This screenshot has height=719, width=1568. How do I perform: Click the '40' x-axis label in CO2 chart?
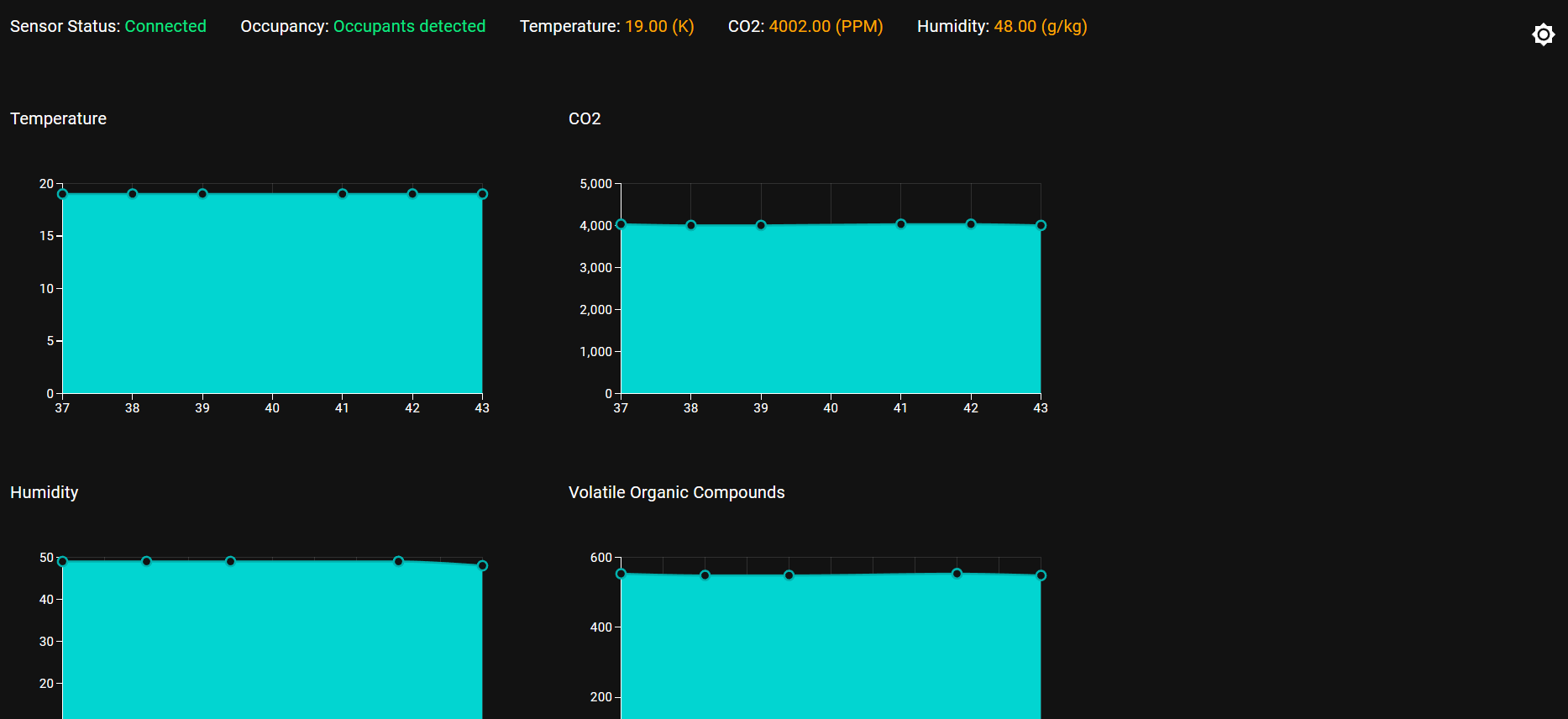tap(831, 408)
